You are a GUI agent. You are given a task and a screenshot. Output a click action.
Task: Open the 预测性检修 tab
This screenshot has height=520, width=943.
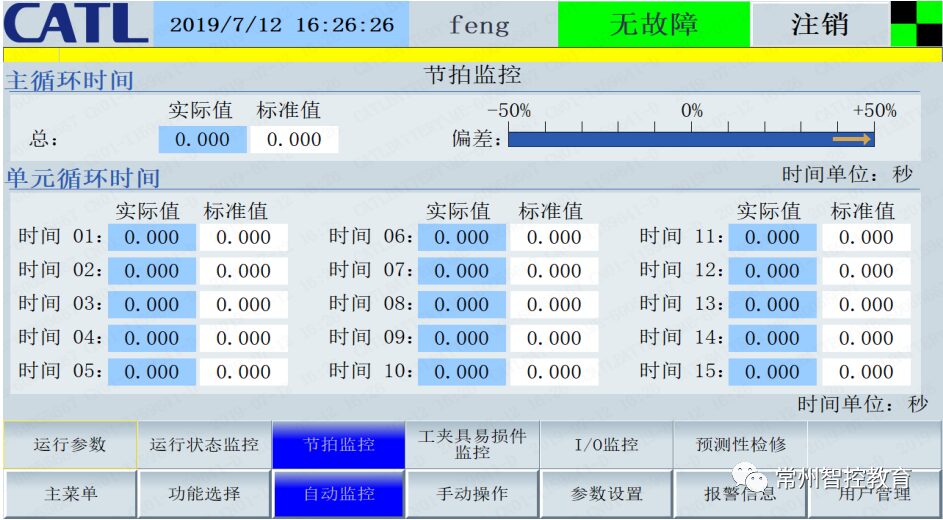pyautogui.click(x=740, y=445)
